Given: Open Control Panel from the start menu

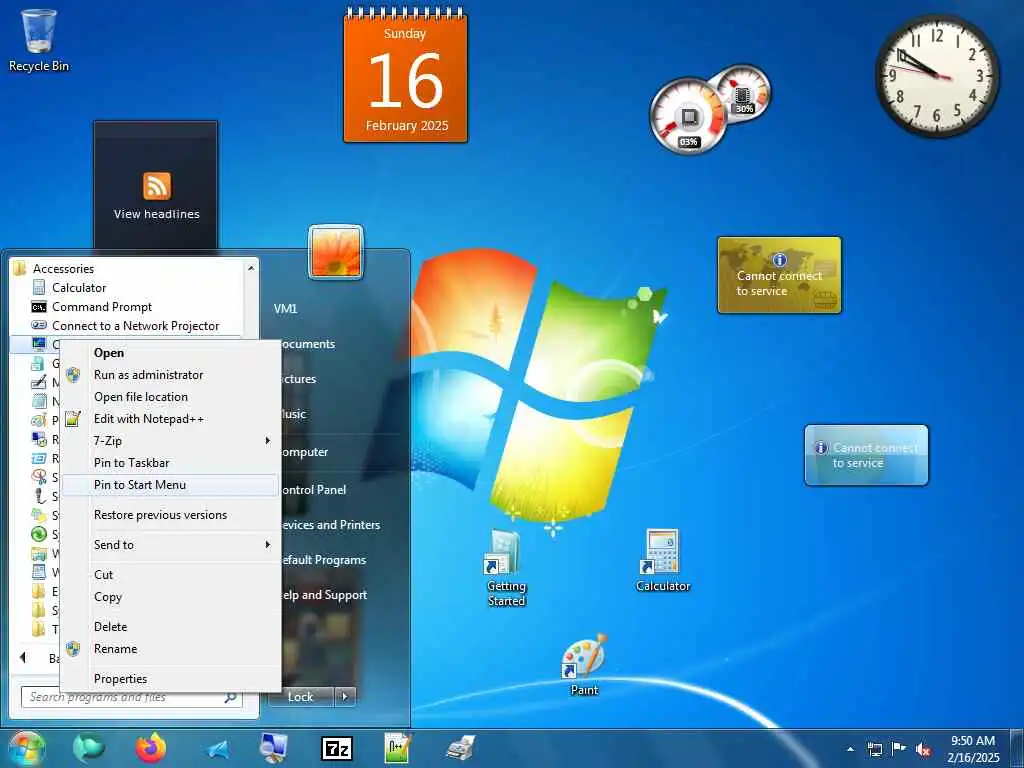Looking at the screenshot, I should tap(313, 490).
